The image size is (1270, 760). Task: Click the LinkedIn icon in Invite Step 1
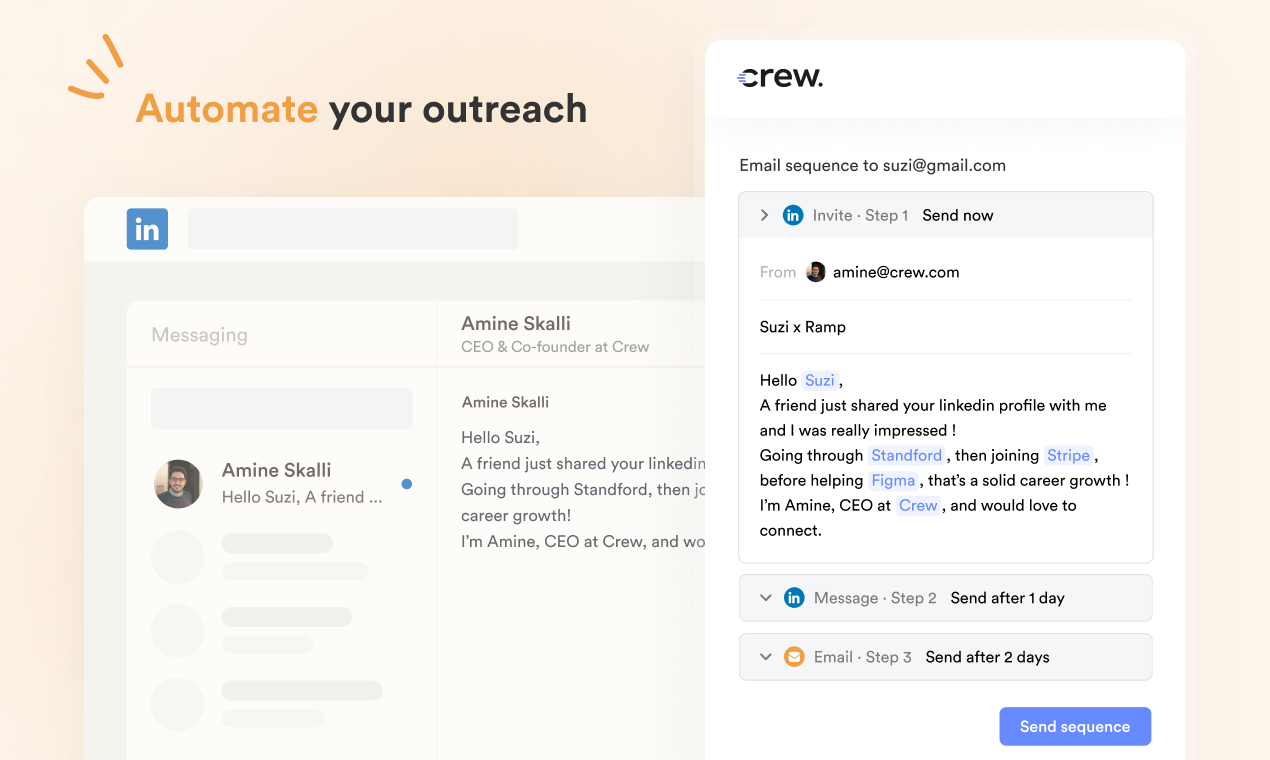tap(793, 215)
